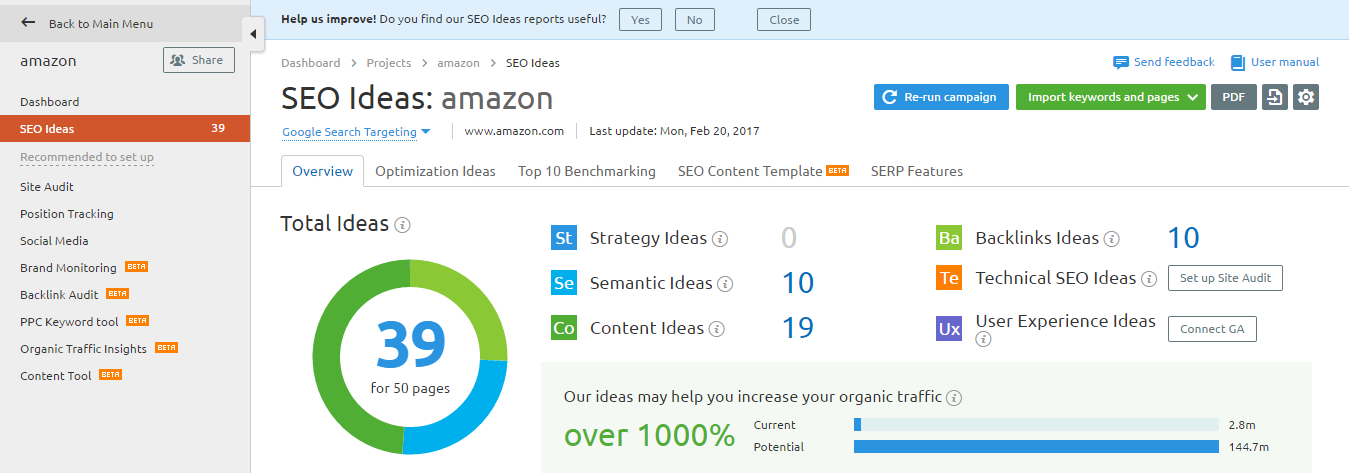Collapse the left sidebar arrow
Viewport: 1349px width, 473px height.
(253, 34)
